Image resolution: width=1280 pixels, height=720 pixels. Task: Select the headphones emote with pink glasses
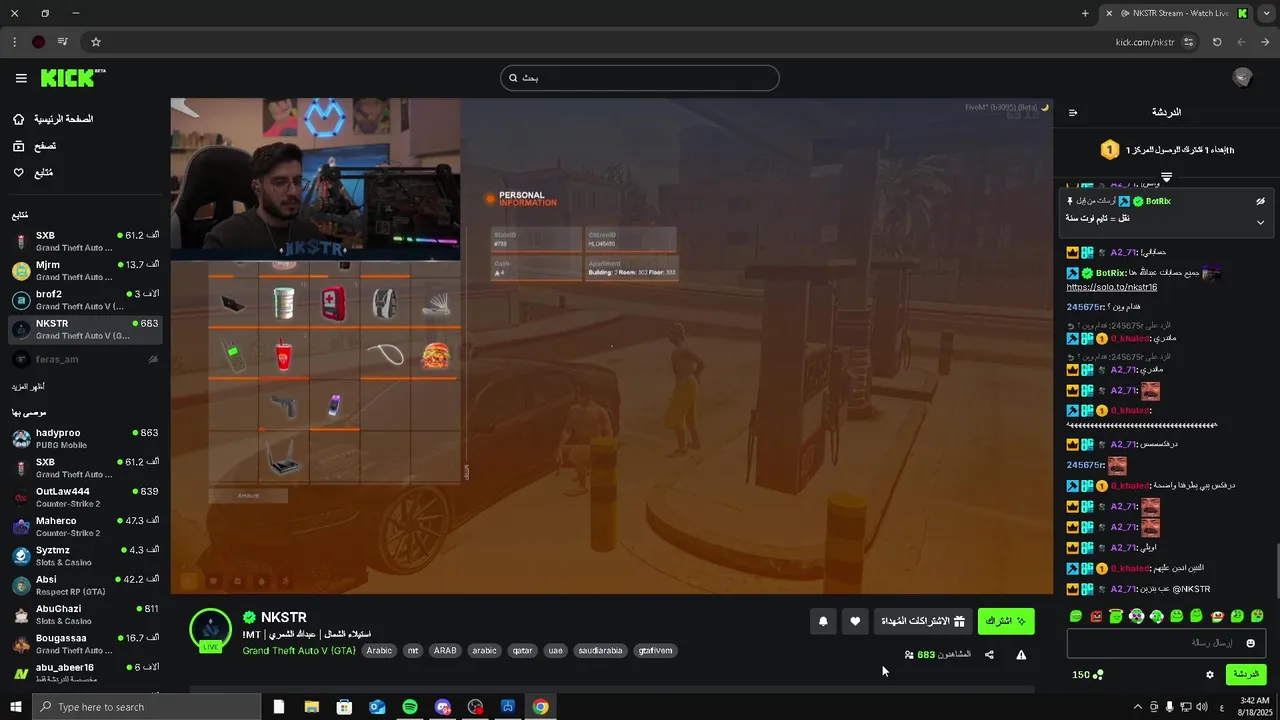(1136, 616)
